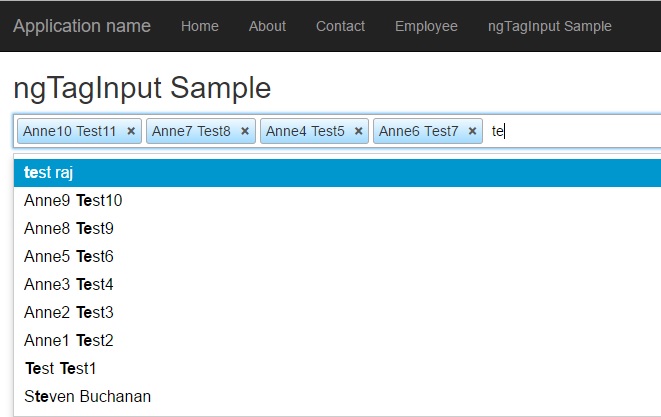The height and width of the screenshot is (417, 661).
Task: Choose Anne9 Test10 from suggestions
Action: [x=73, y=201]
